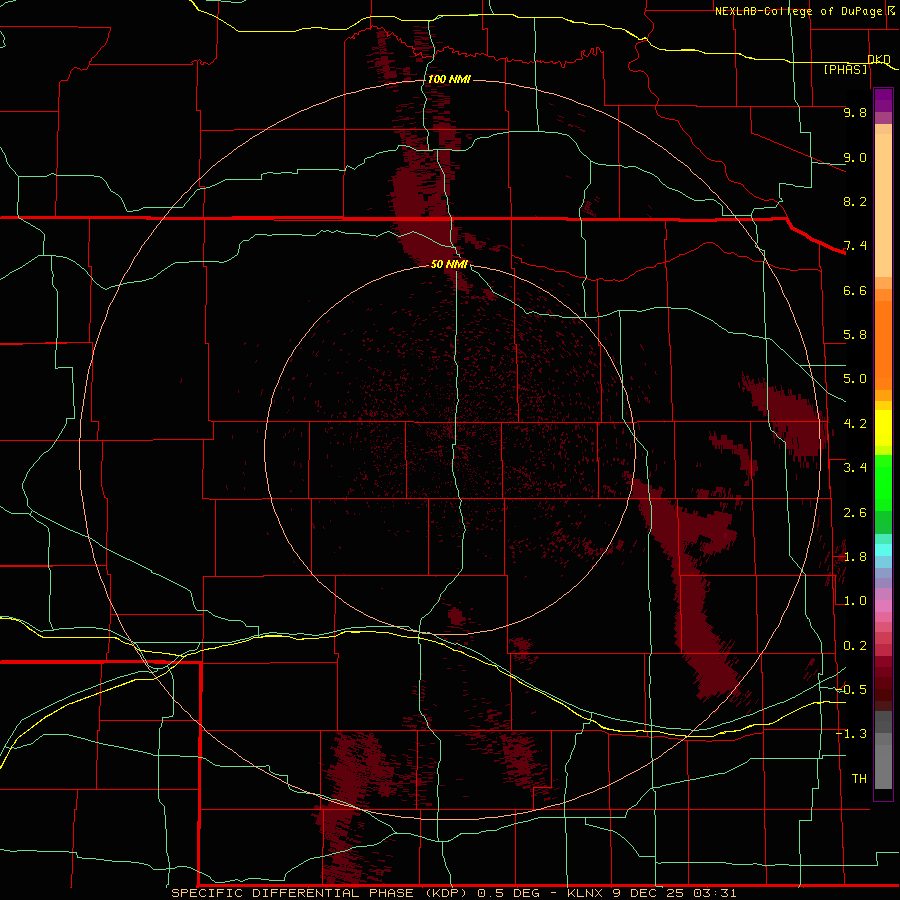The width and height of the screenshot is (900, 900).
Task: Click the 3.4 scale value
Action: (855, 468)
